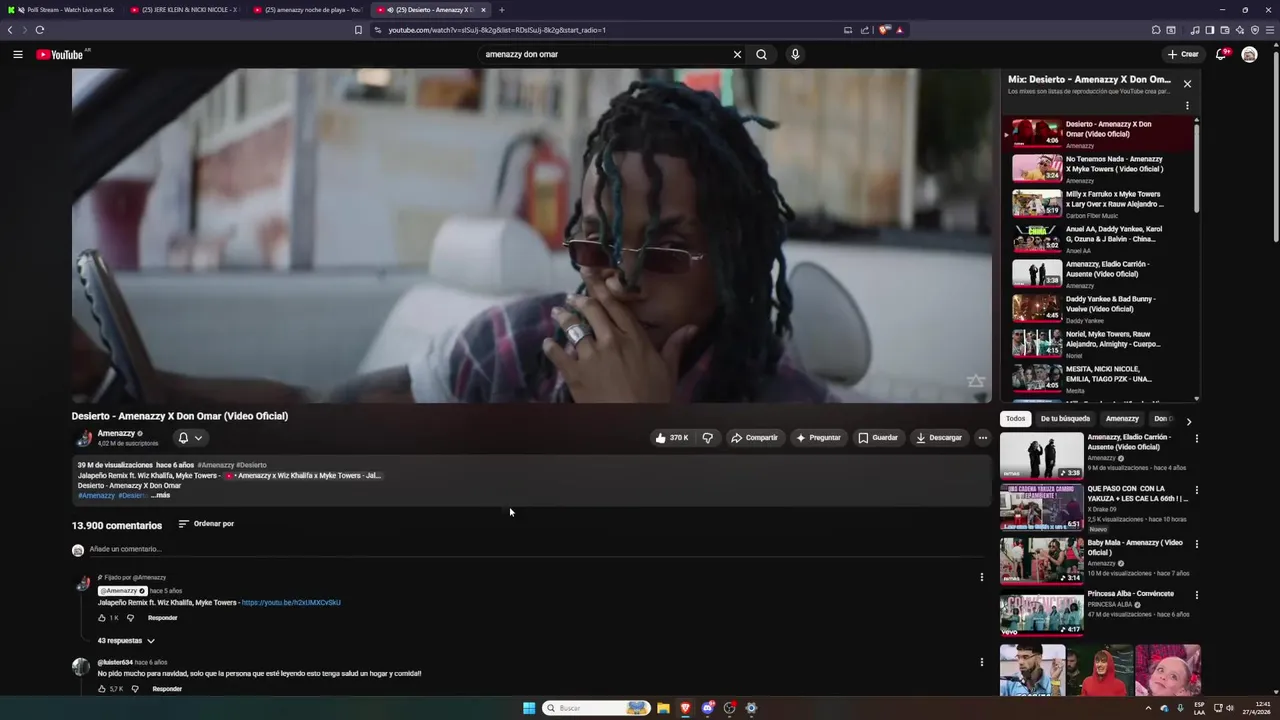
Task: Open more actions beside Descargar
Action: (x=982, y=437)
